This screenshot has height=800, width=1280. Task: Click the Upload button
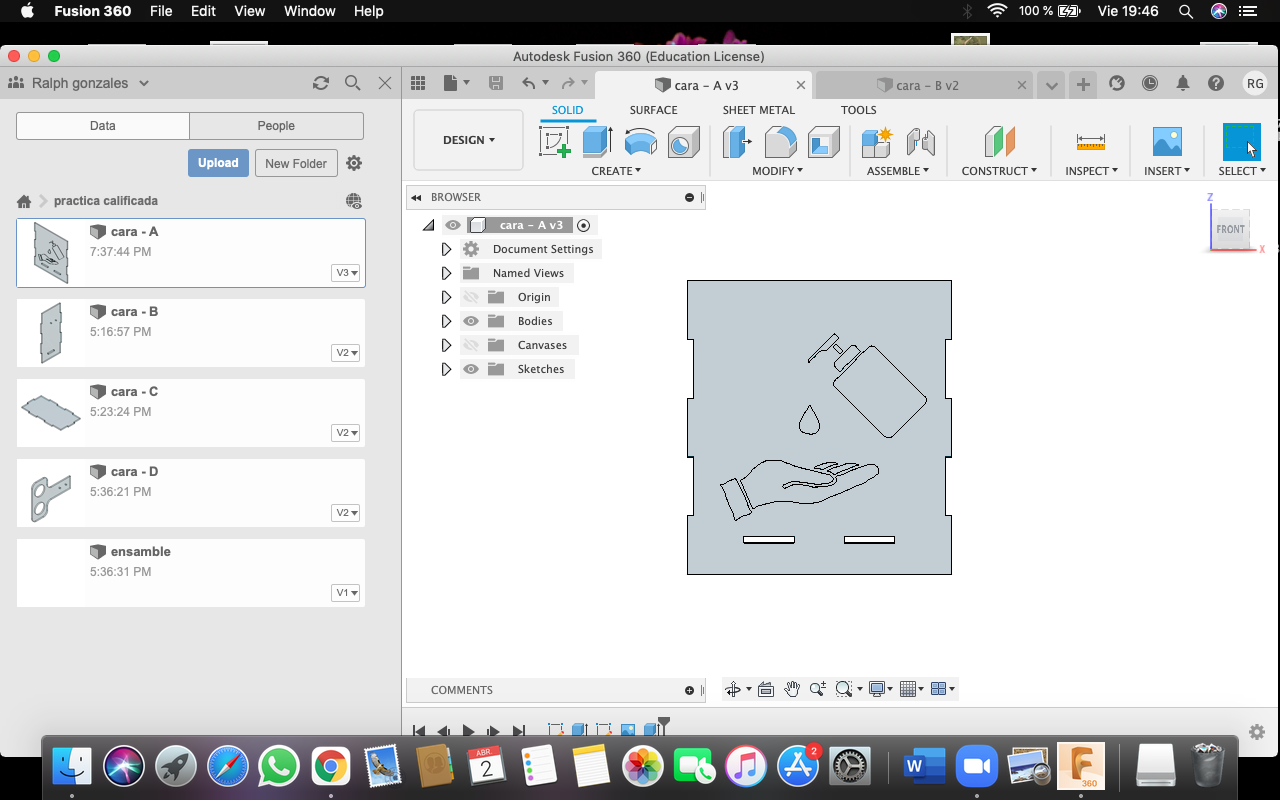218,163
